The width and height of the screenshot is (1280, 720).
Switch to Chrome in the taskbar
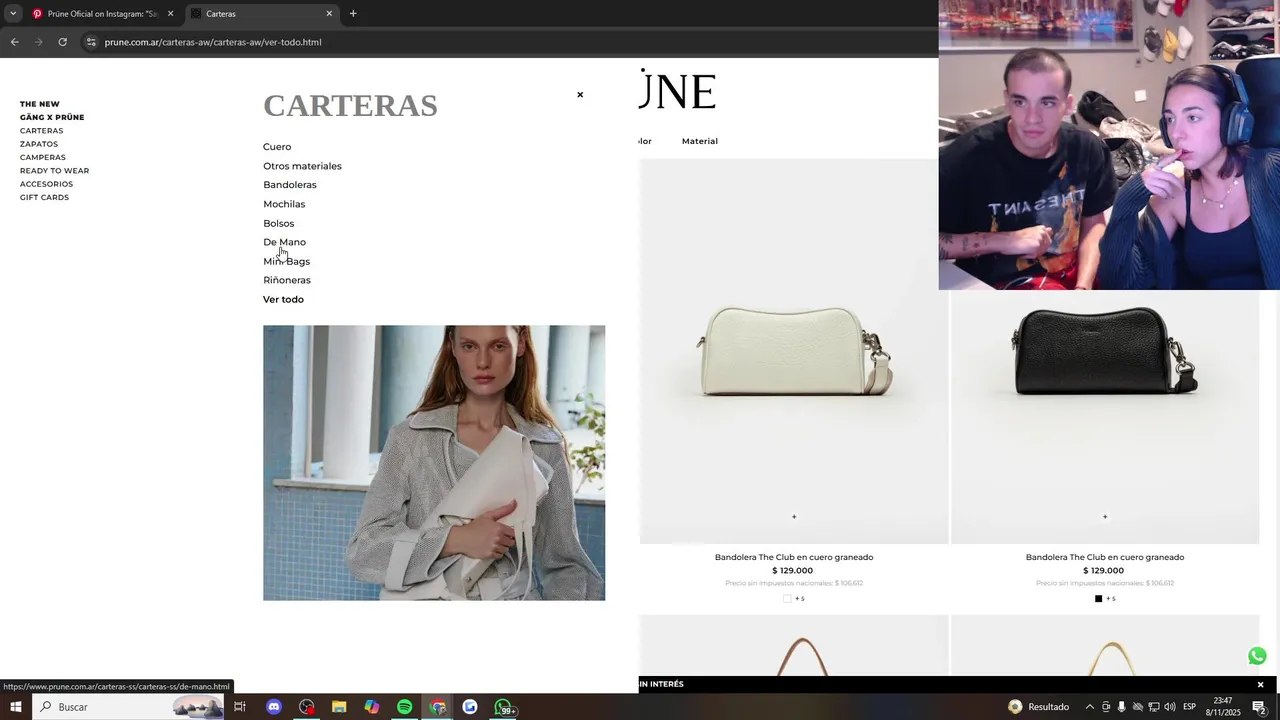(x=437, y=707)
